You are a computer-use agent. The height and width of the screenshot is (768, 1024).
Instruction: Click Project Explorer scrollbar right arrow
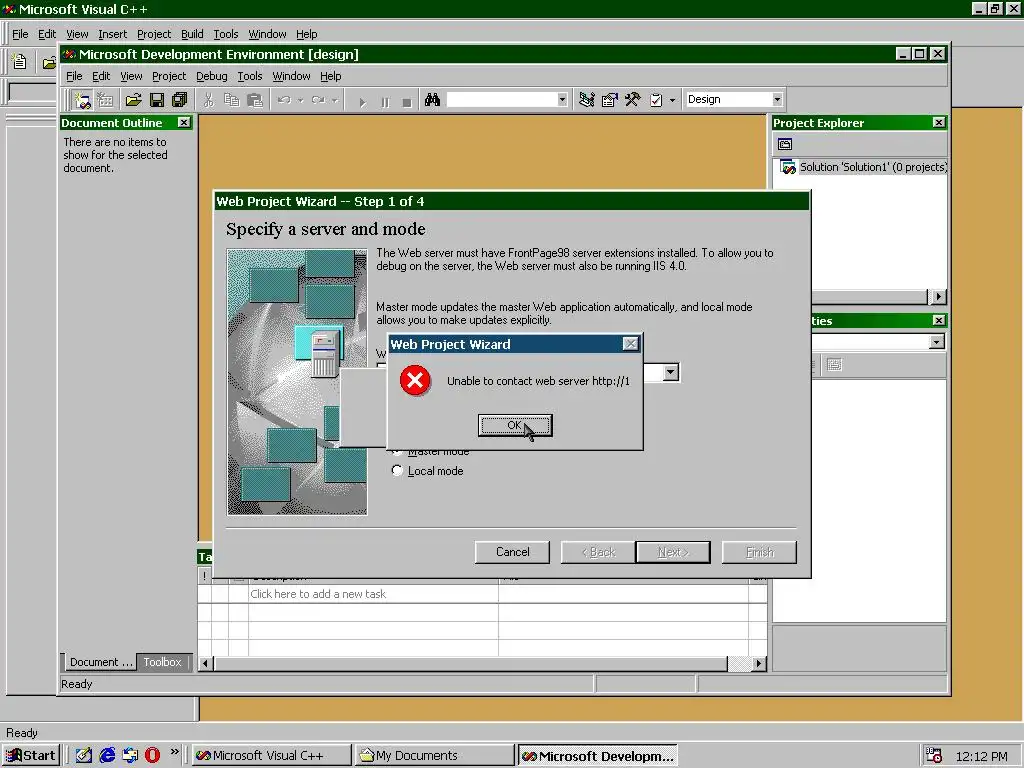click(938, 296)
